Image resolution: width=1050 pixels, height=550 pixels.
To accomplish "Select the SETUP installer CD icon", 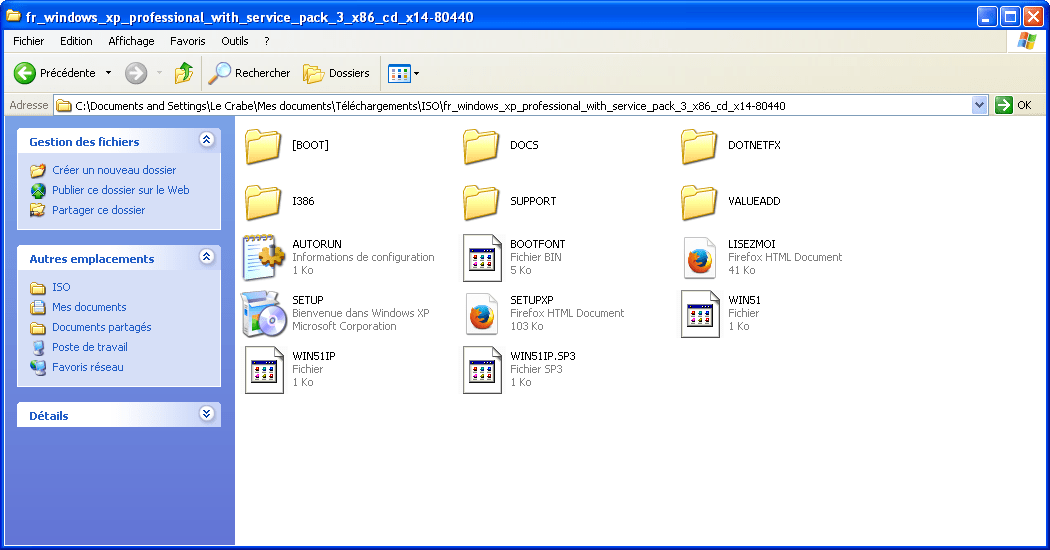I will pyautogui.click(x=263, y=314).
